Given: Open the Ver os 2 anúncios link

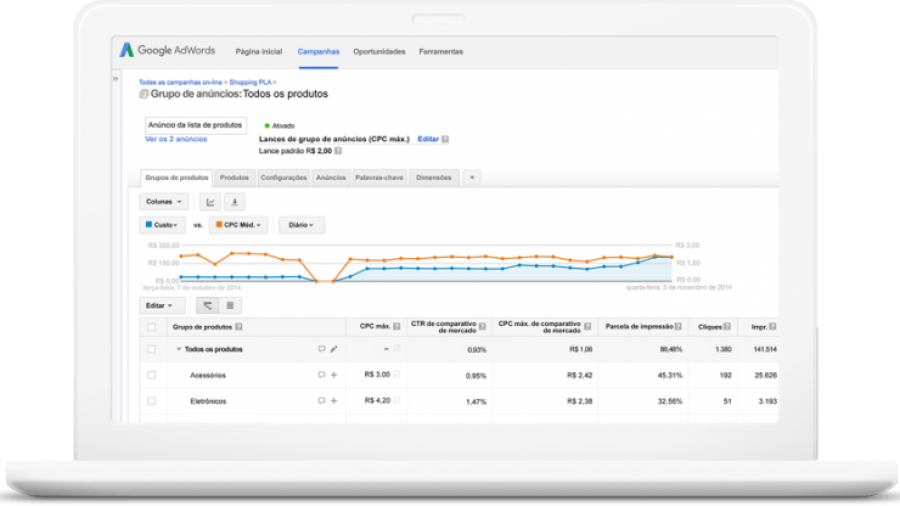Looking at the screenshot, I should pos(176,139).
